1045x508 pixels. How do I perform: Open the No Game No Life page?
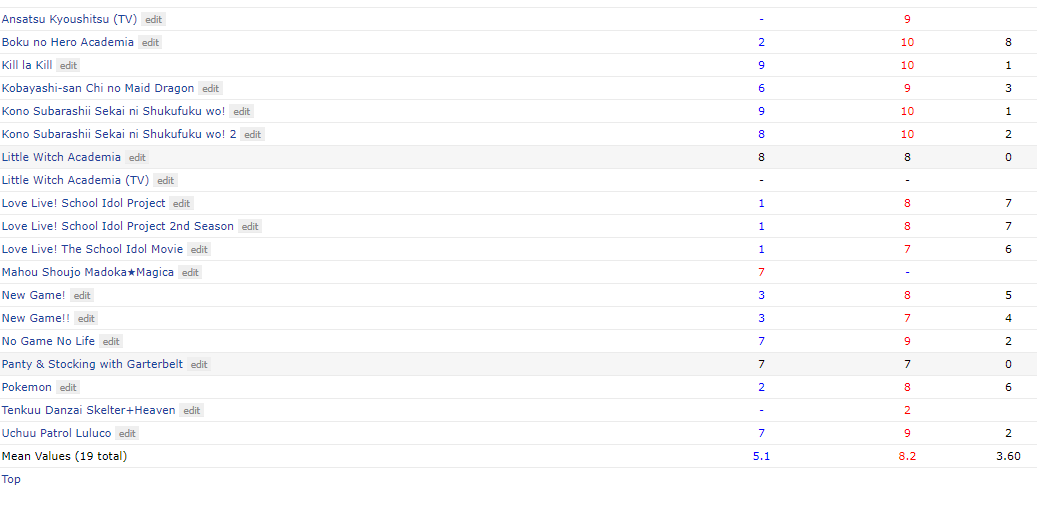(49, 341)
